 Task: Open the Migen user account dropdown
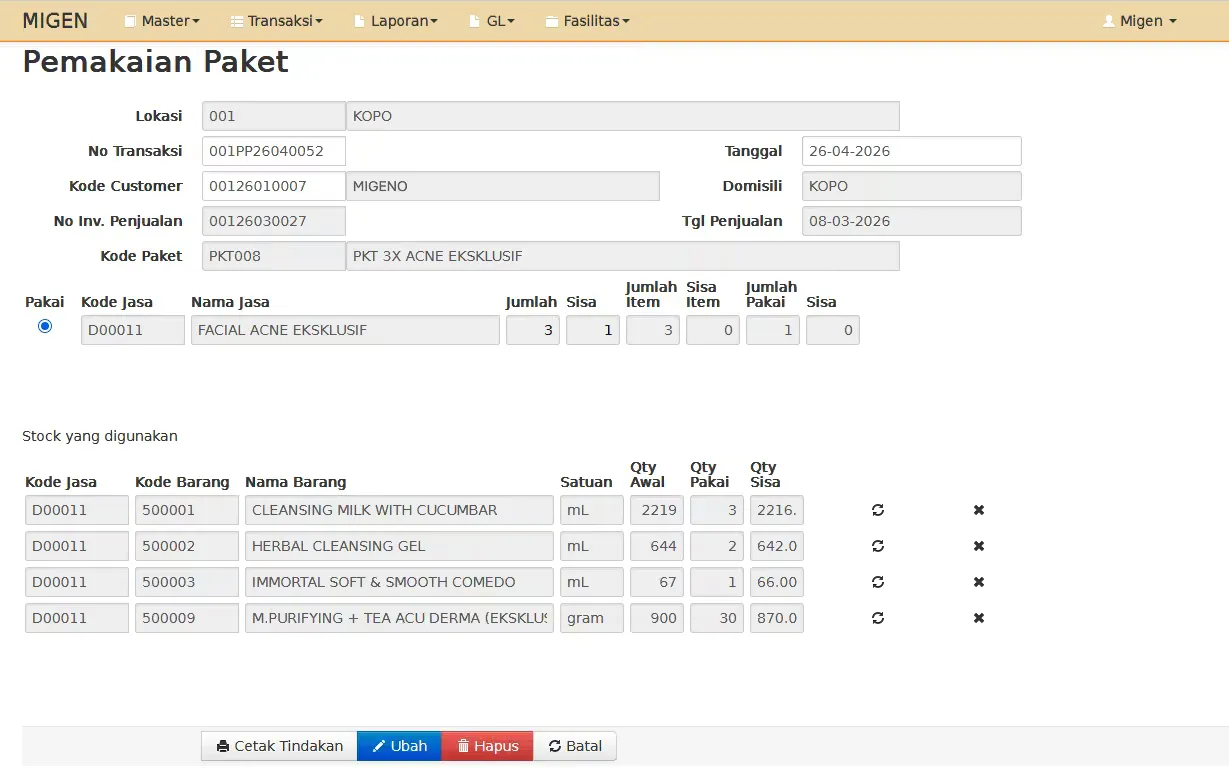coord(1139,20)
